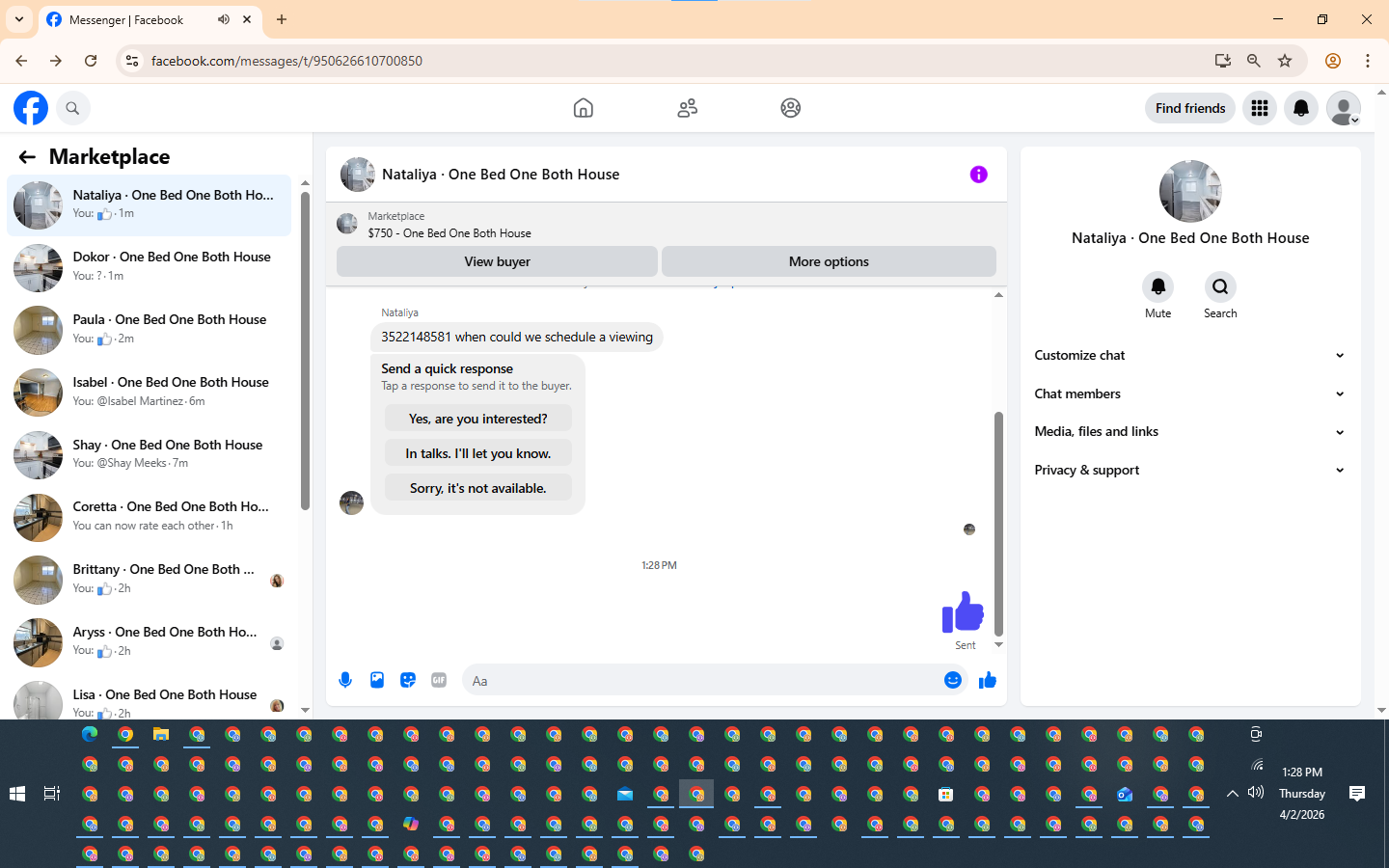The height and width of the screenshot is (868, 1389).
Task: Select the Messenger | Facebook browser tab
Action: 150,19
